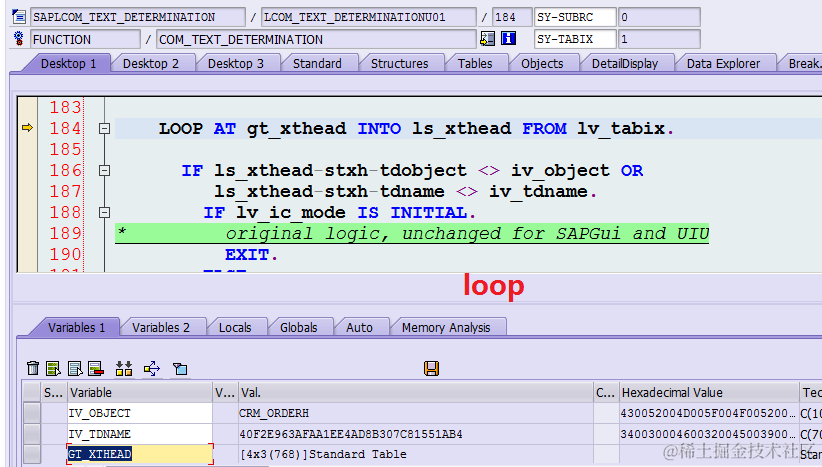Screen dimensions: 822x467
Task: Open the Standard tab
Action: coord(317,63)
